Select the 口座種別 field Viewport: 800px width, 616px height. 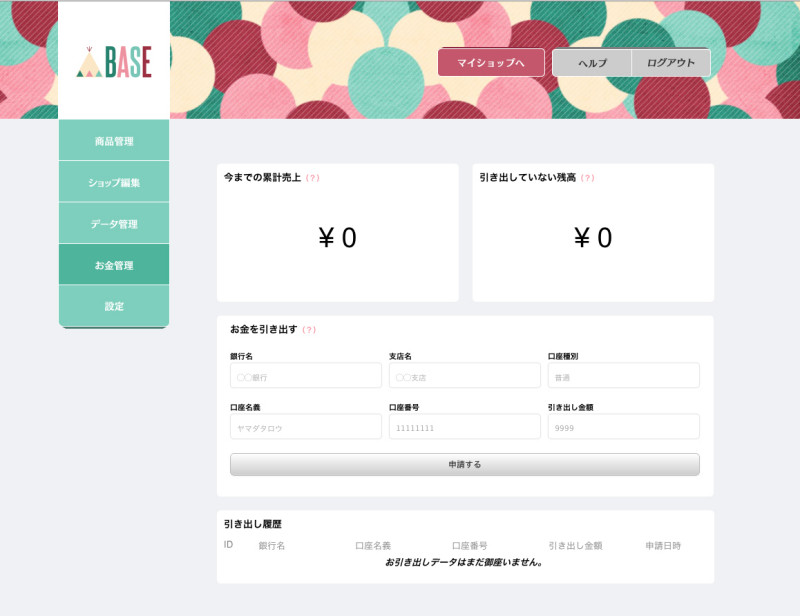(x=623, y=376)
